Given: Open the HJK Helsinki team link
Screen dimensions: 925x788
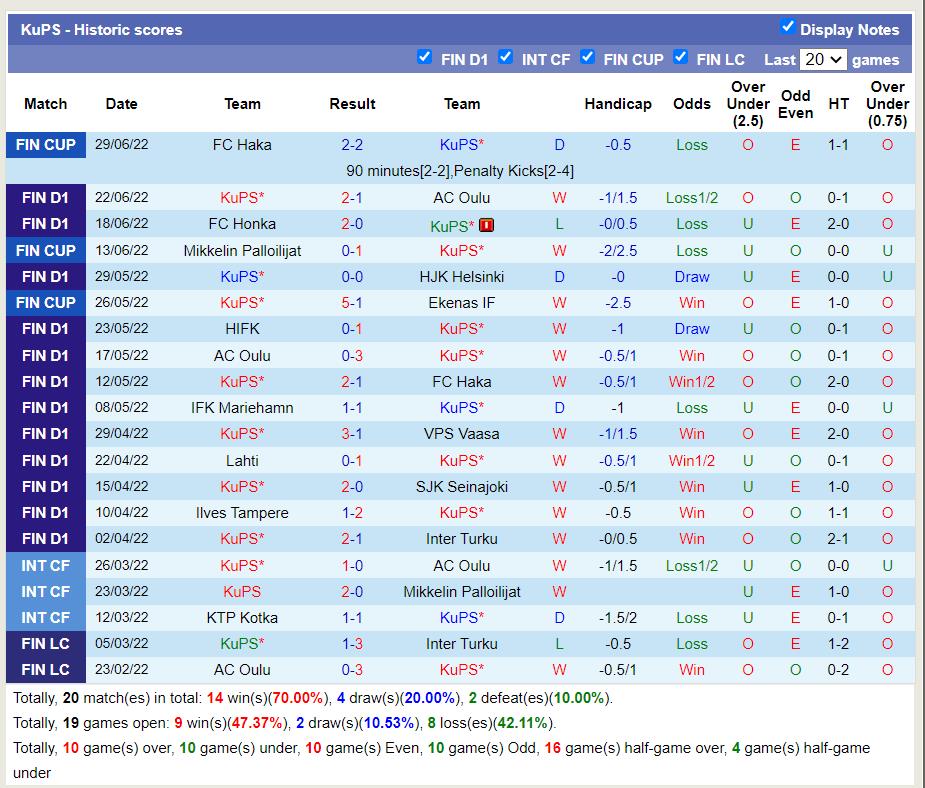Looking at the screenshot, I should [x=461, y=277].
